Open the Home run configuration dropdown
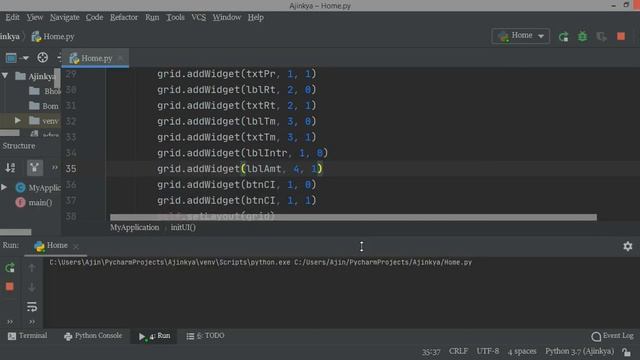The width and height of the screenshot is (640, 360). 521,36
